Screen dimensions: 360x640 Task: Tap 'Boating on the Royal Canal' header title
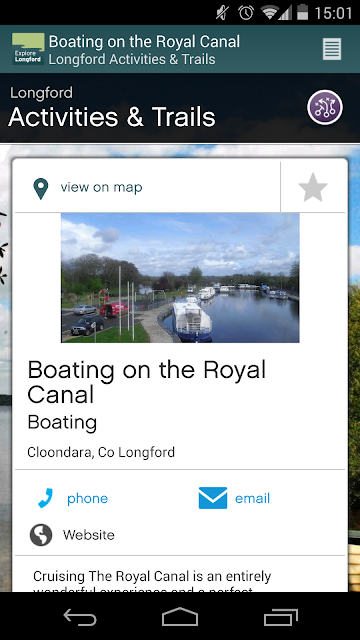coord(144,42)
